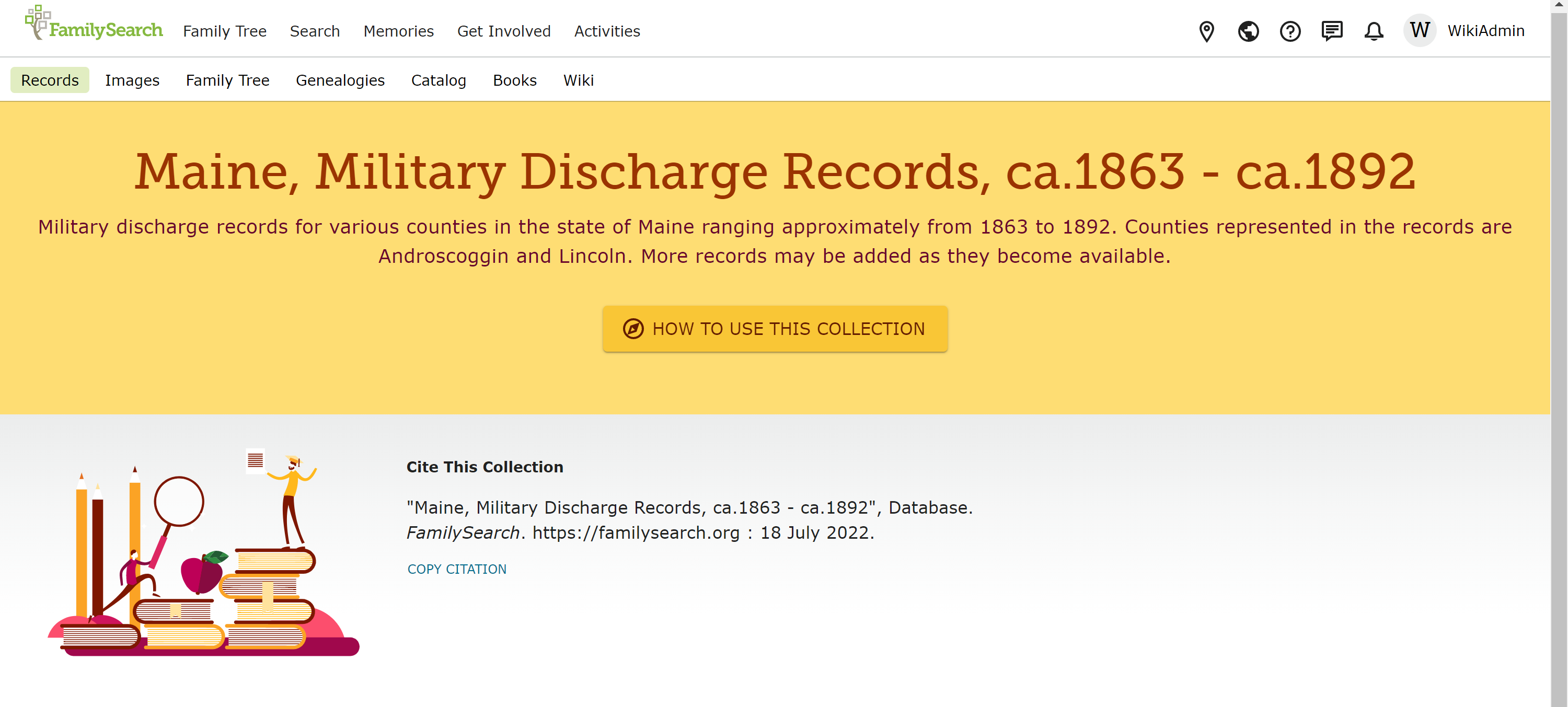Image resolution: width=1568 pixels, height=707 pixels.
Task: Click the FamilySearch tree logo
Action: point(37,23)
